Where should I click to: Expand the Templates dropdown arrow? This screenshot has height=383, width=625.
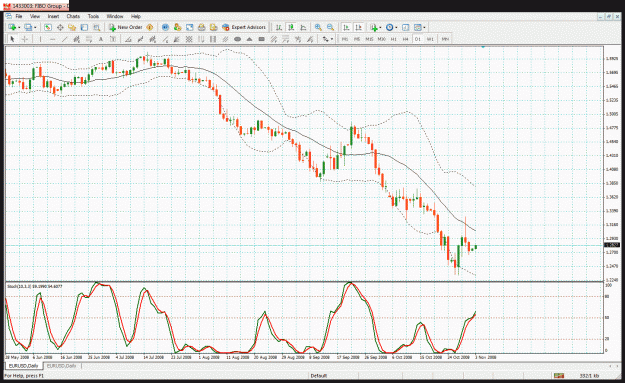tap(425, 27)
